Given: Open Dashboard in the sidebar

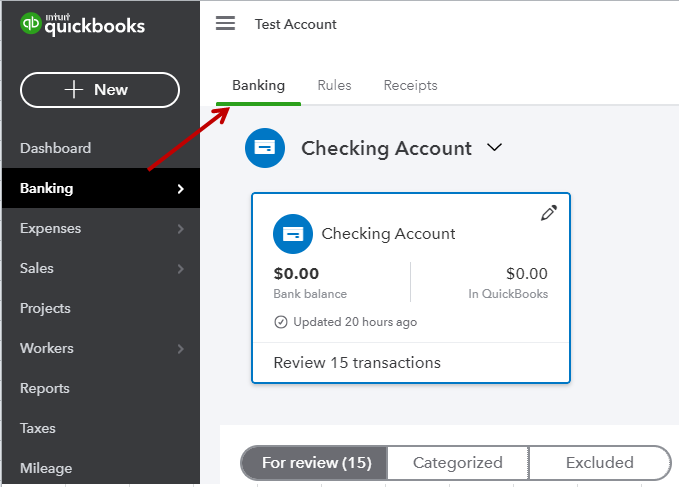Looking at the screenshot, I should pos(100,148).
